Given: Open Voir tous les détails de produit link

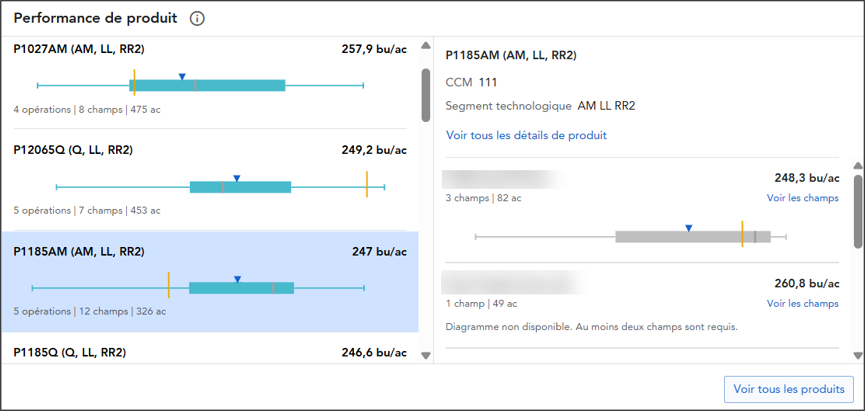Looking at the screenshot, I should click(x=526, y=135).
